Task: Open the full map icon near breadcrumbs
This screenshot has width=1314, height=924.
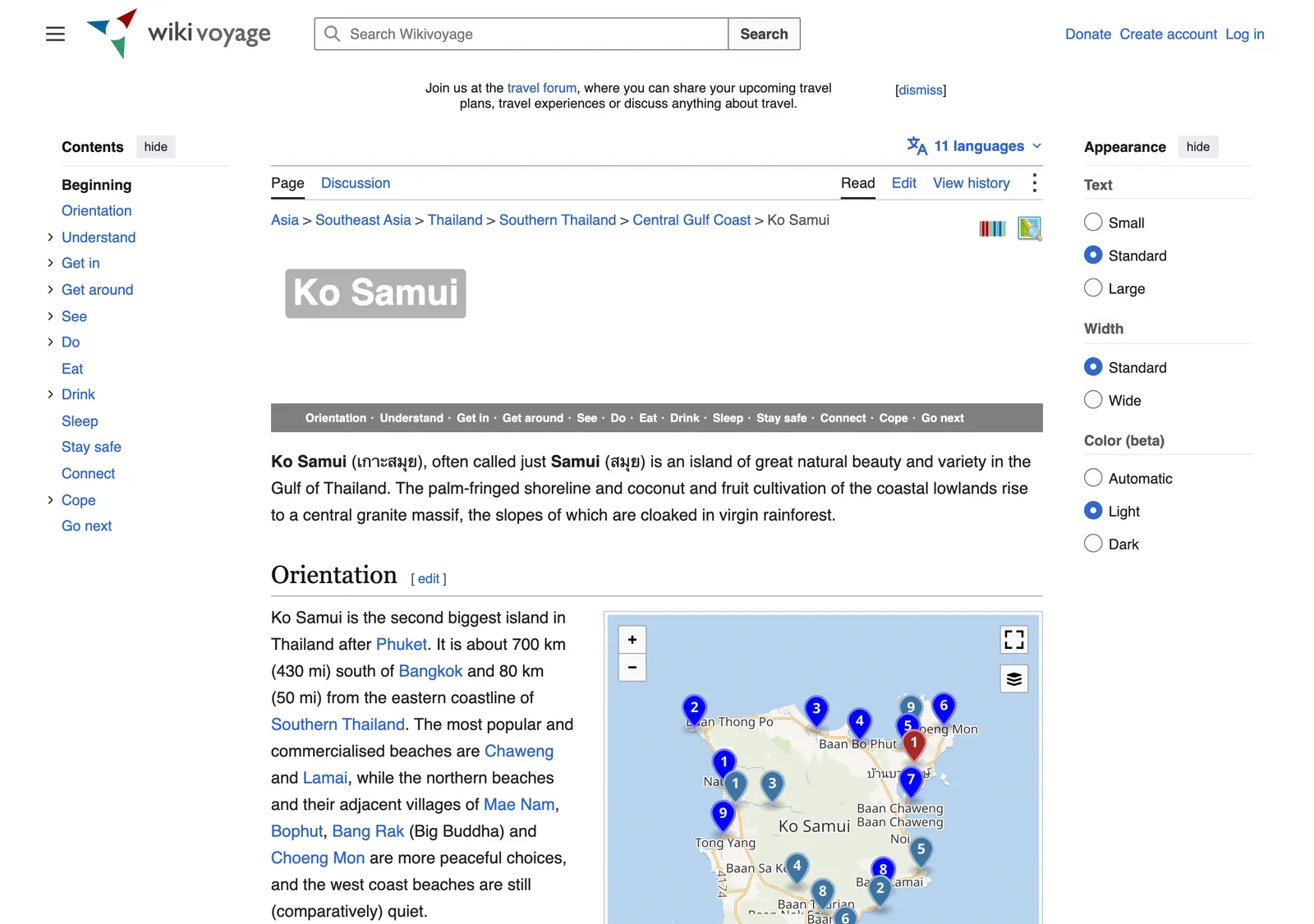Action: (x=1029, y=228)
